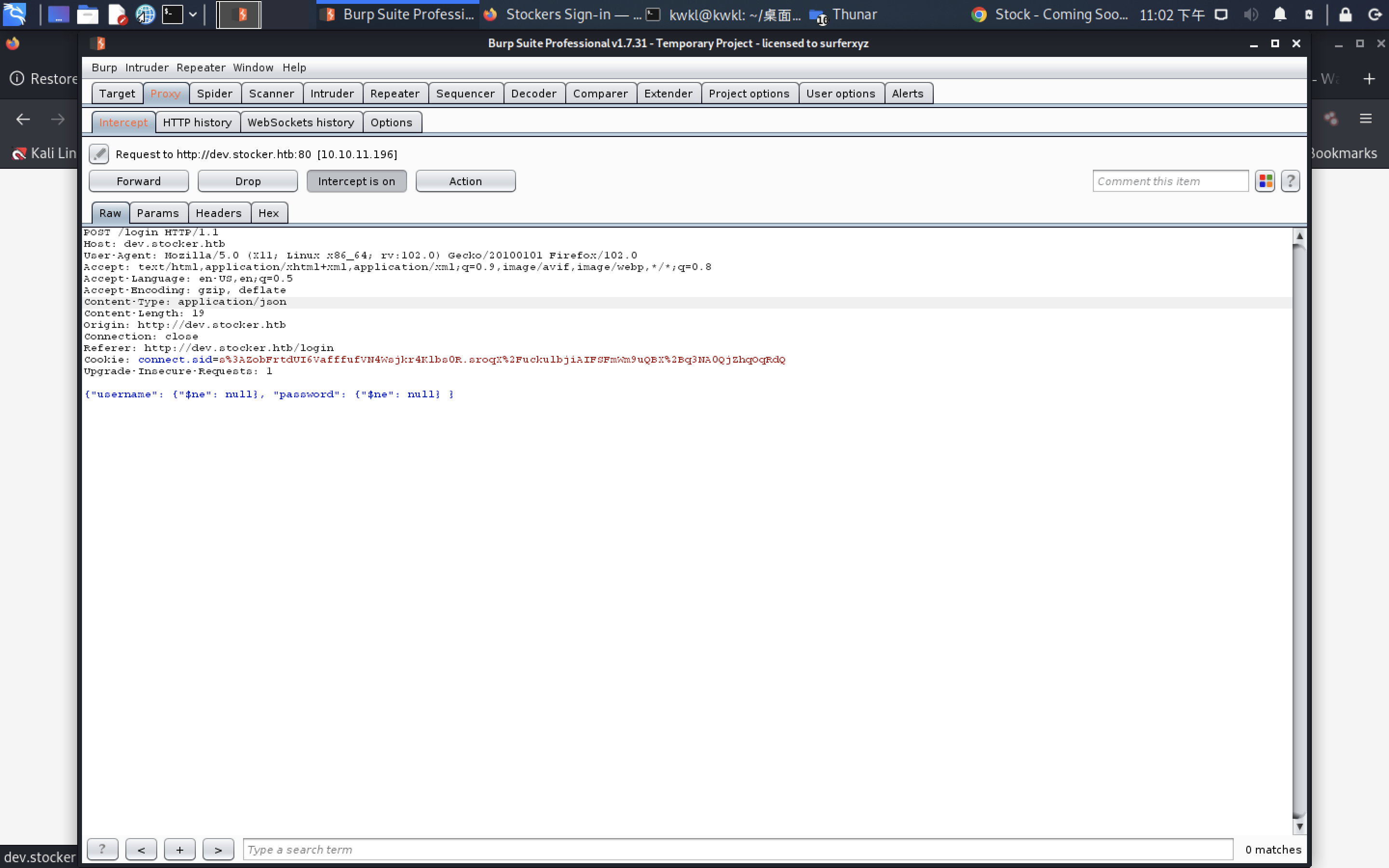The height and width of the screenshot is (868, 1389).
Task: Open the HTTP history sub-tab
Action: pyautogui.click(x=197, y=122)
